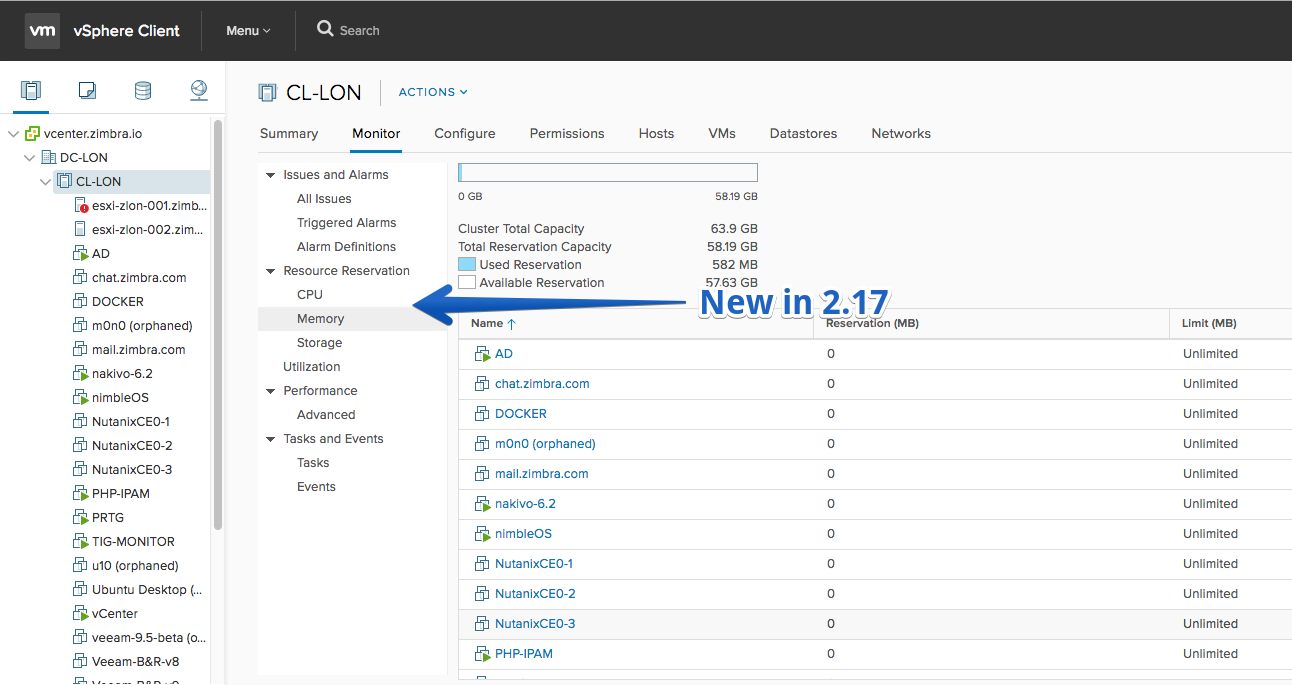Click nakivo-6.2 VM icon in tree

click(81, 374)
